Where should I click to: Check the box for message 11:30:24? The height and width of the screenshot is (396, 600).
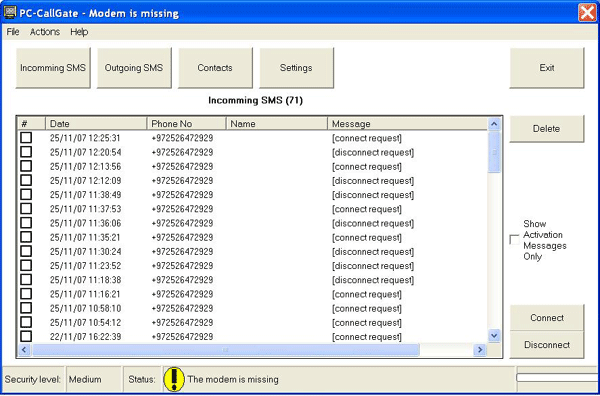click(x=26, y=251)
